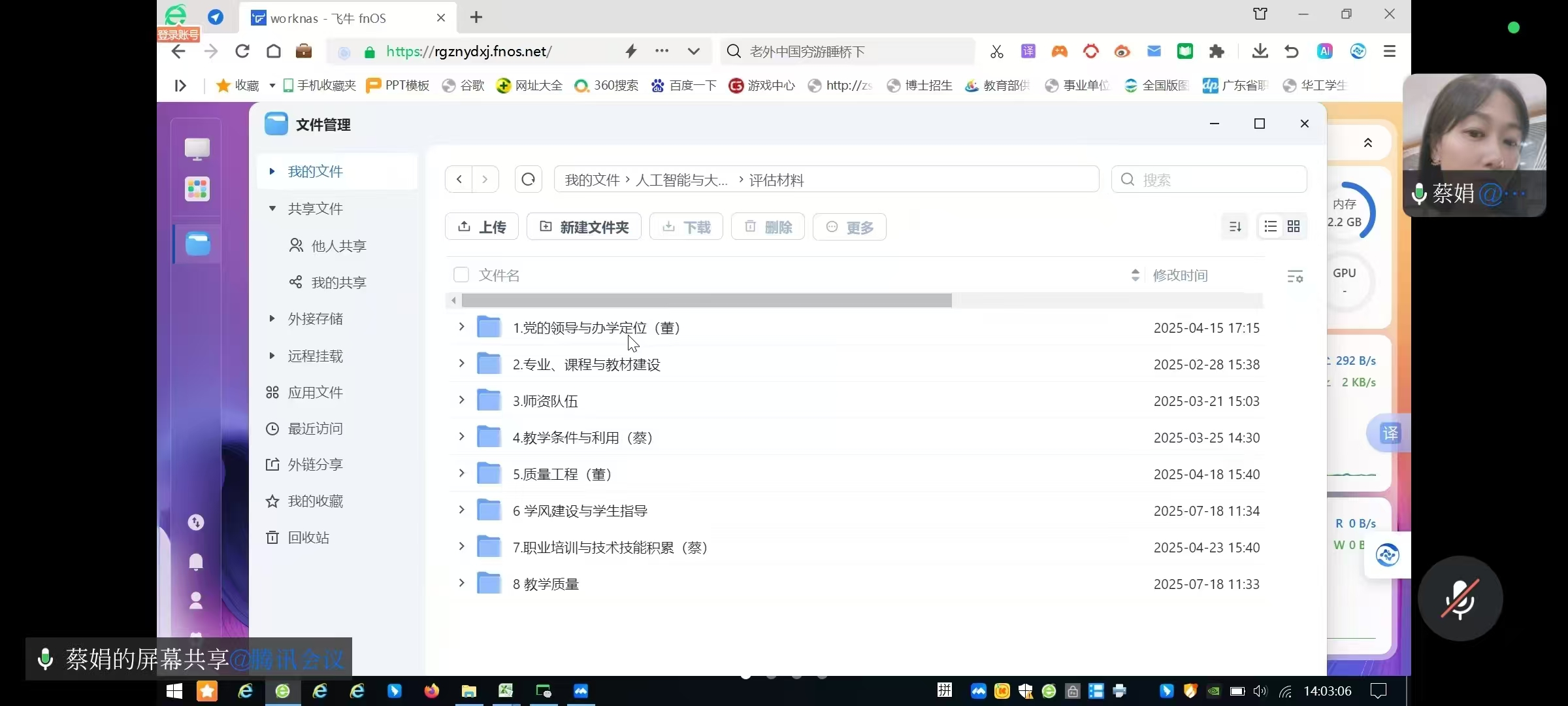Go back with the file manager back arrow

(x=459, y=179)
